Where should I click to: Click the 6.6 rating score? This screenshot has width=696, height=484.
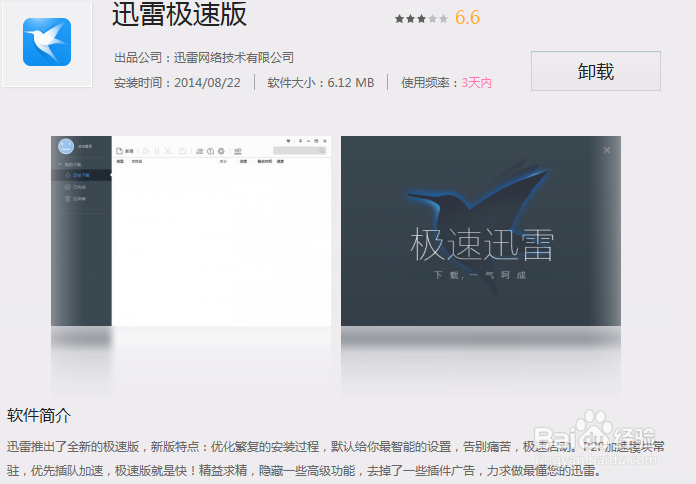[x=467, y=18]
